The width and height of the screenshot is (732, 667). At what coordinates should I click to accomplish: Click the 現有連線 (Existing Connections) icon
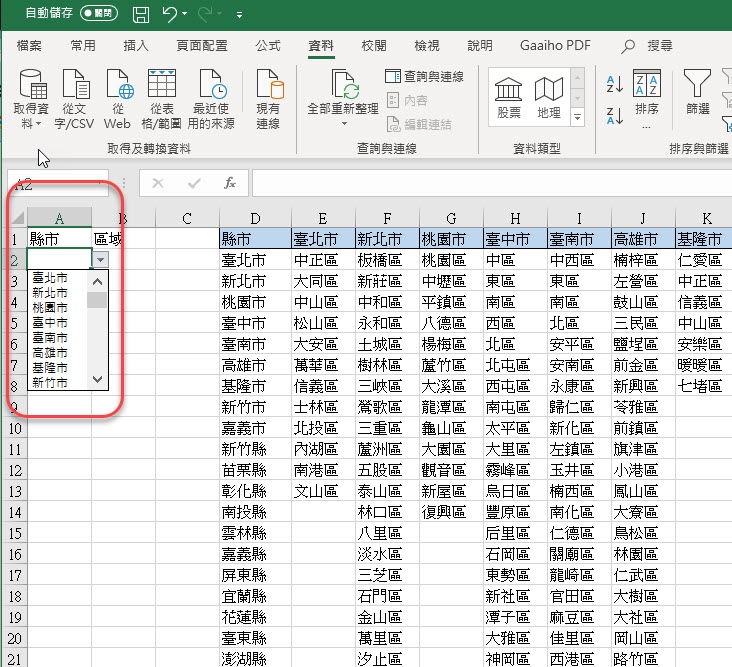tap(268, 86)
